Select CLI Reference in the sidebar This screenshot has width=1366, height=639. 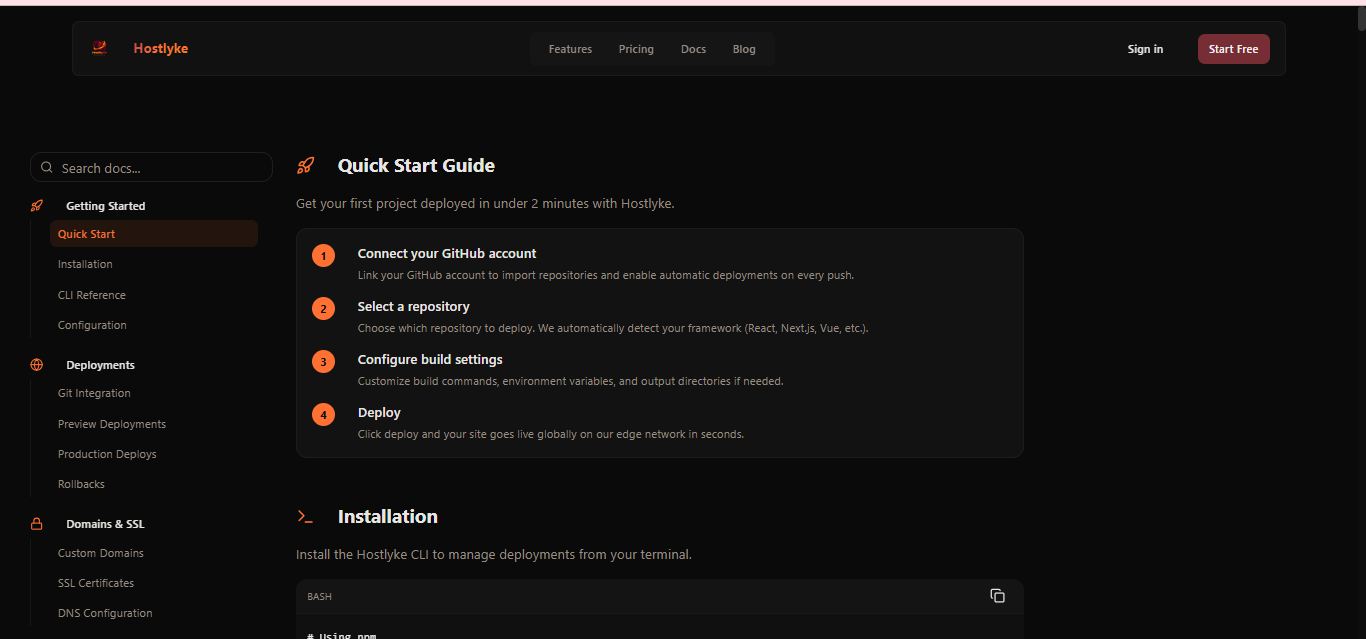[91, 294]
